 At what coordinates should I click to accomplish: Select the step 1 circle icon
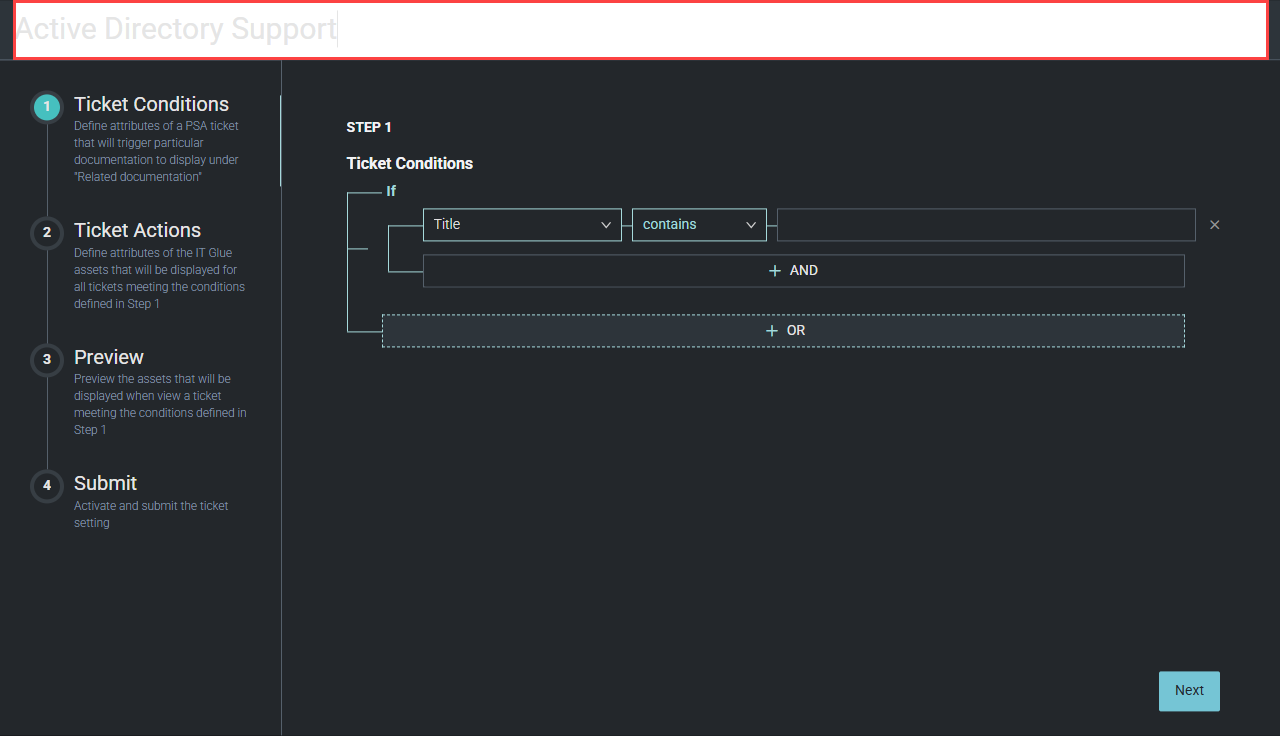pyautogui.click(x=47, y=106)
